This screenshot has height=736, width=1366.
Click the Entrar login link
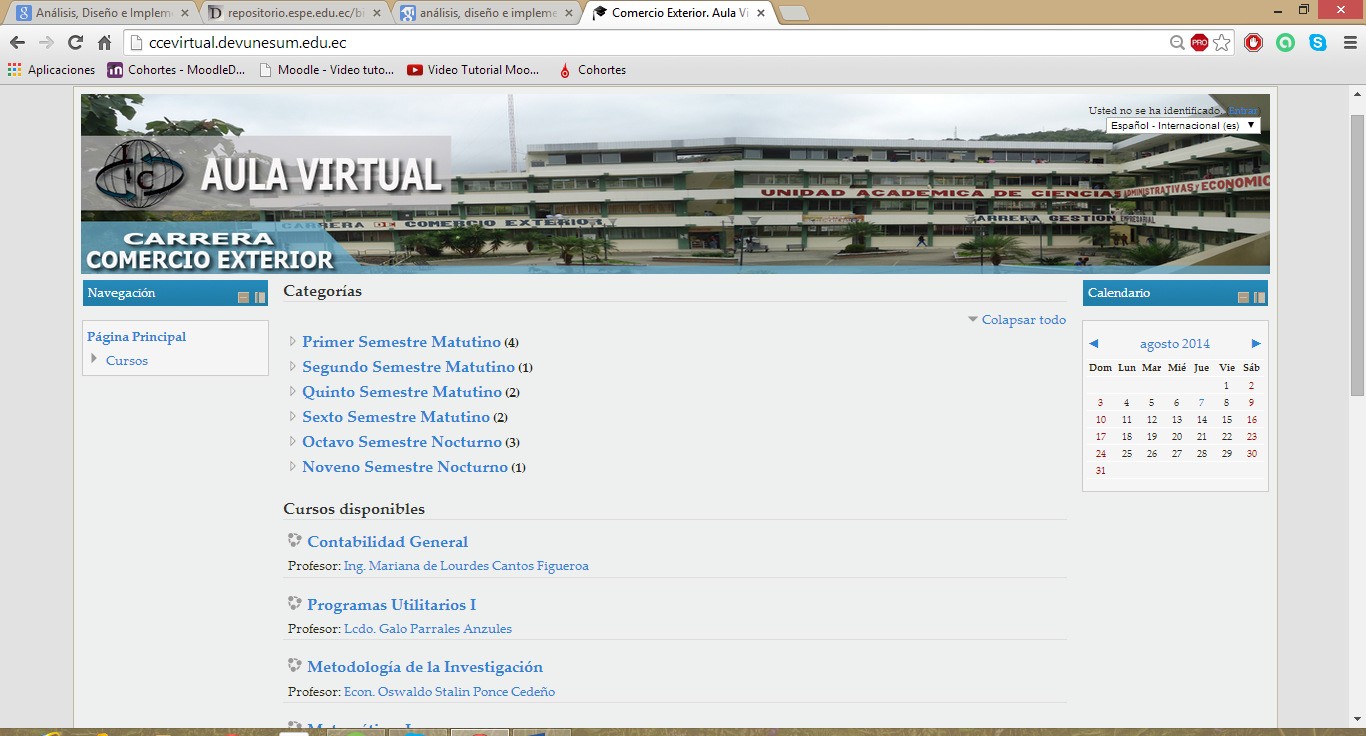click(1243, 110)
